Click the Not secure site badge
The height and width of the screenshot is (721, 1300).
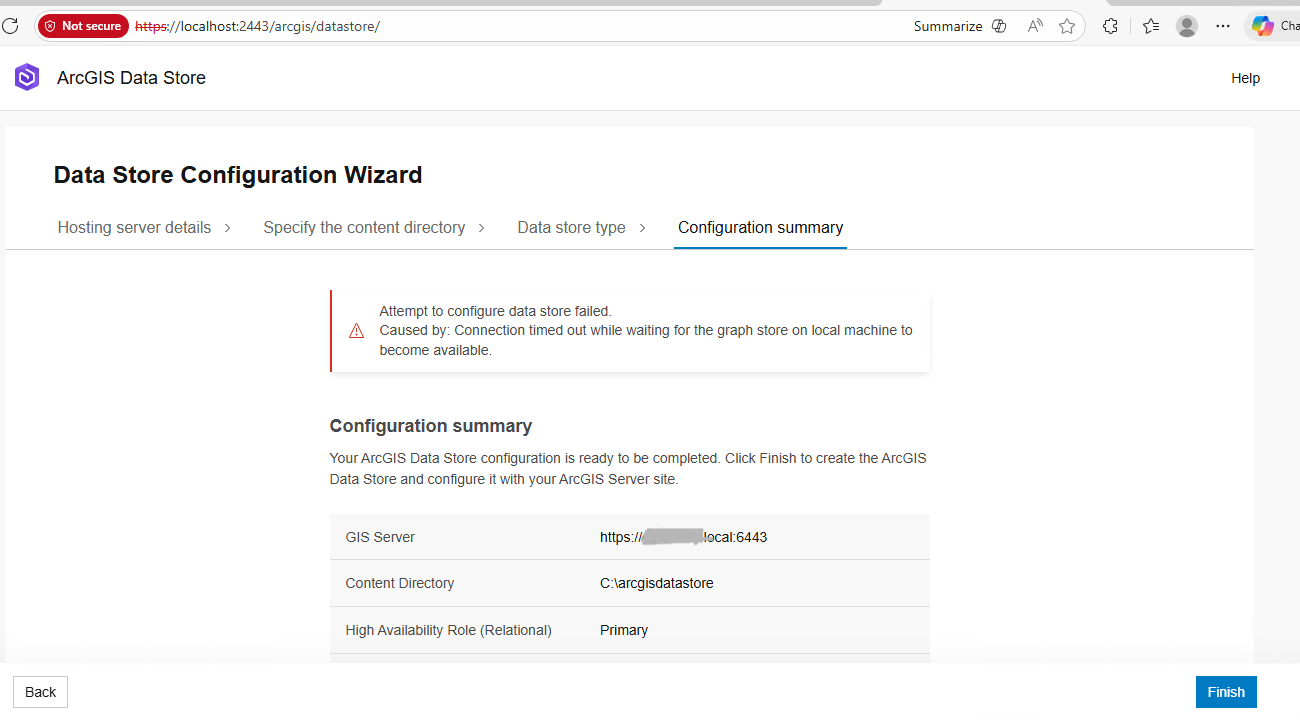83,26
